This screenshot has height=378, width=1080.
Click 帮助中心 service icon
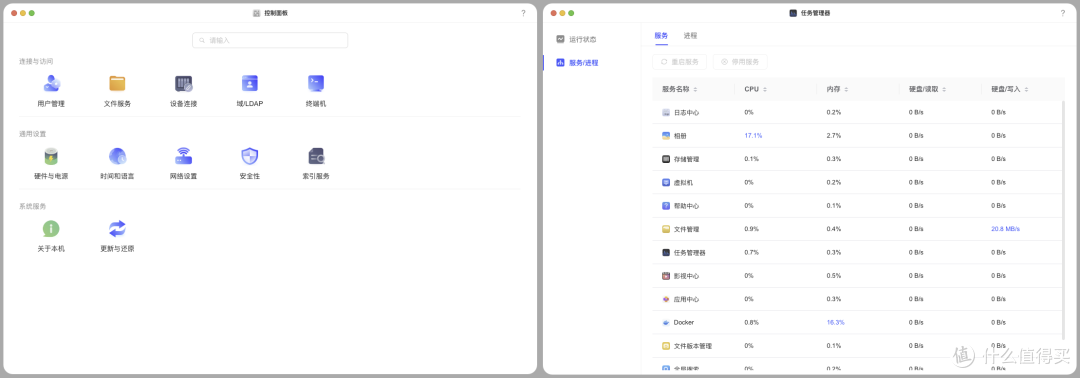click(x=666, y=206)
